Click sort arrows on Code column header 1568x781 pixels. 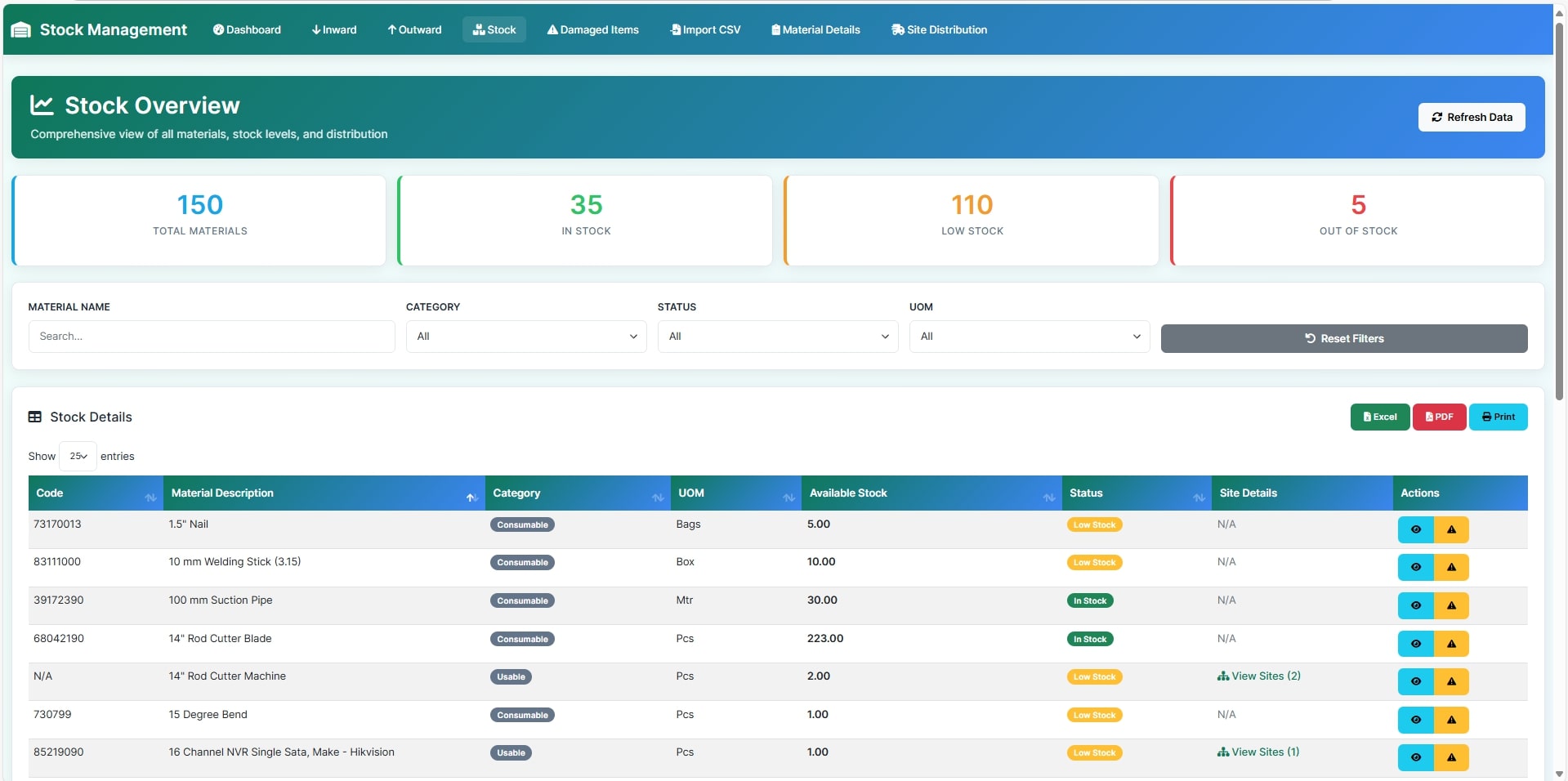coord(150,497)
